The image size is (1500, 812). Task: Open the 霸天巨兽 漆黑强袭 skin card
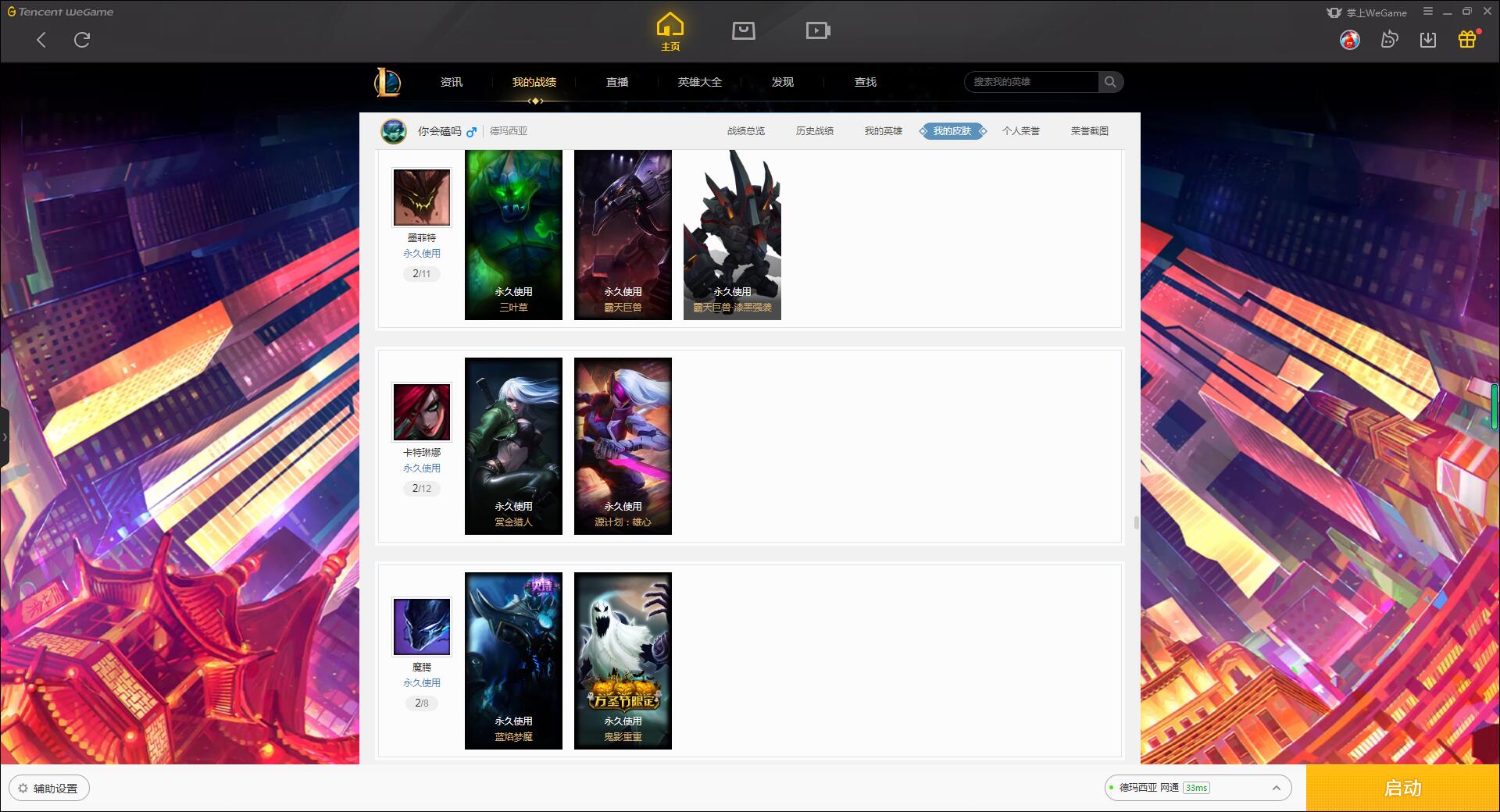[x=732, y=235]
